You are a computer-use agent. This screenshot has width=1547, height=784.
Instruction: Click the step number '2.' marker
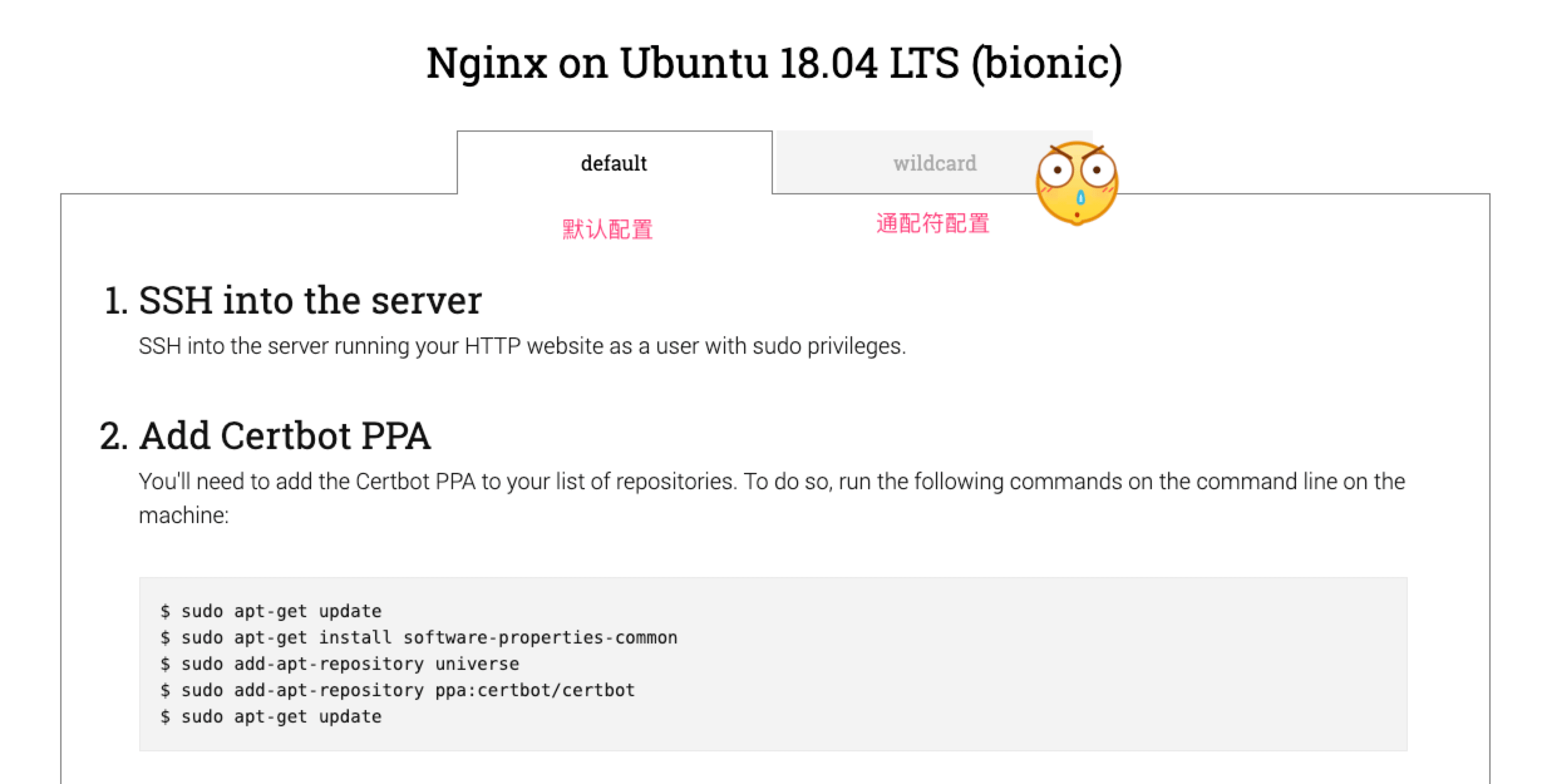tap(114, 435)
